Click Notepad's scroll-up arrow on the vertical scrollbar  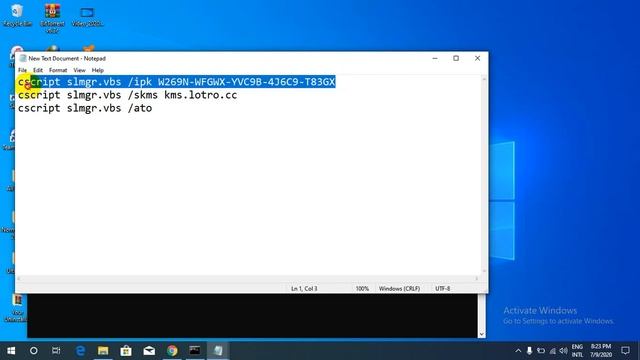pyautogui.click(x=484, y=78)
